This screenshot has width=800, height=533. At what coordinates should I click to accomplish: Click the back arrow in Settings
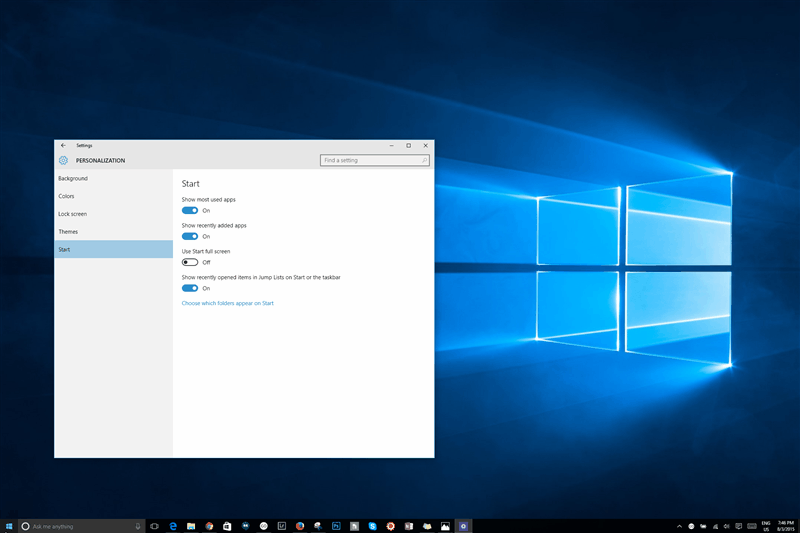coord(63,145)
